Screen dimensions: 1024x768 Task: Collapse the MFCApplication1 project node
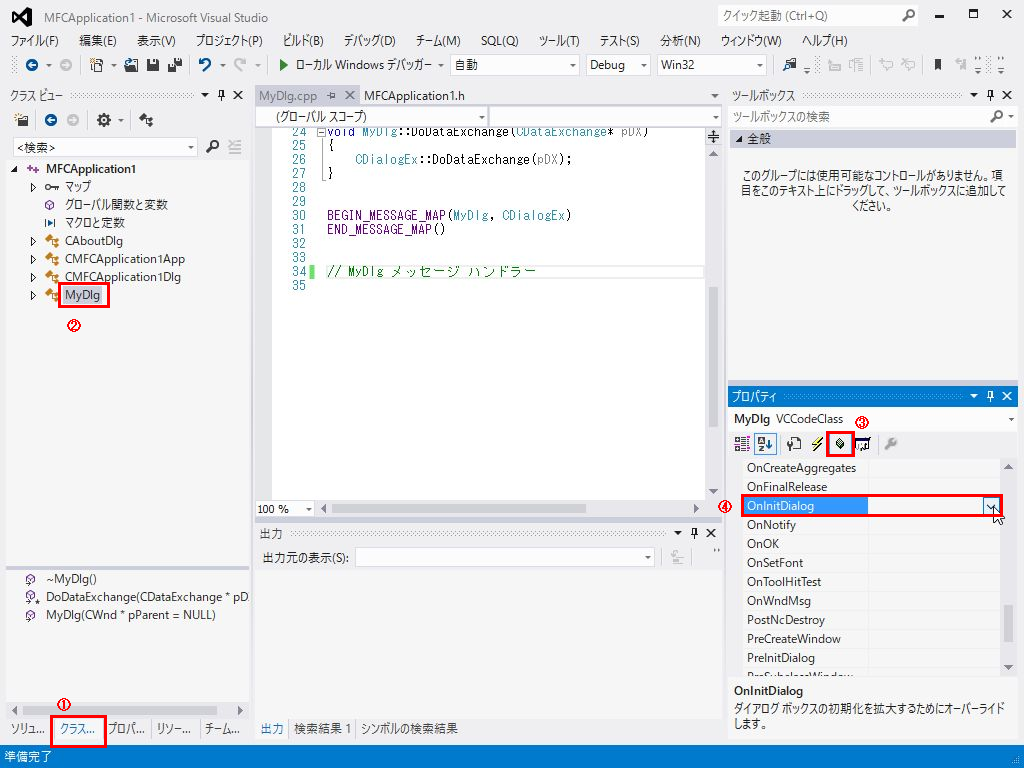[14, 169]
